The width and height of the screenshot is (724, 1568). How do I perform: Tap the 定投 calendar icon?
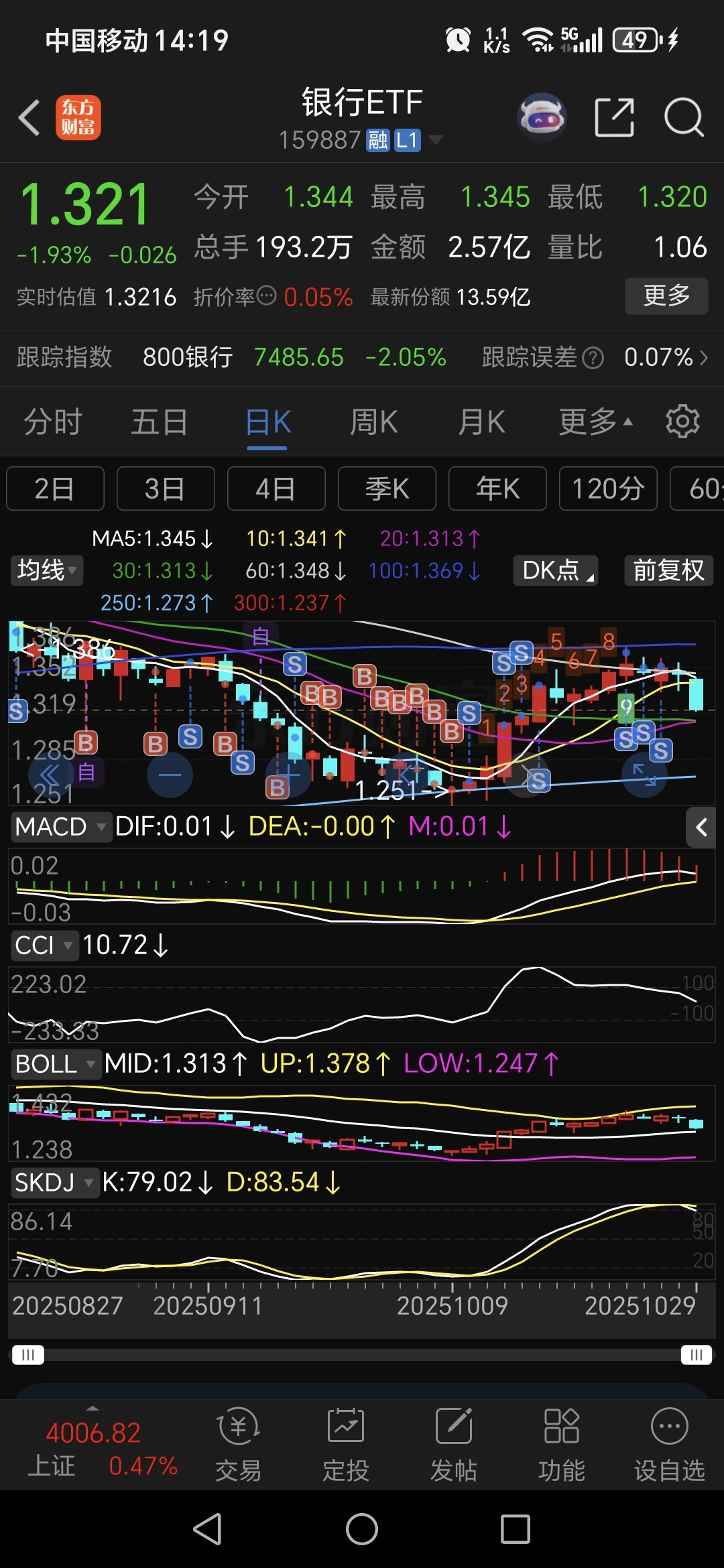pos(346,1426)
